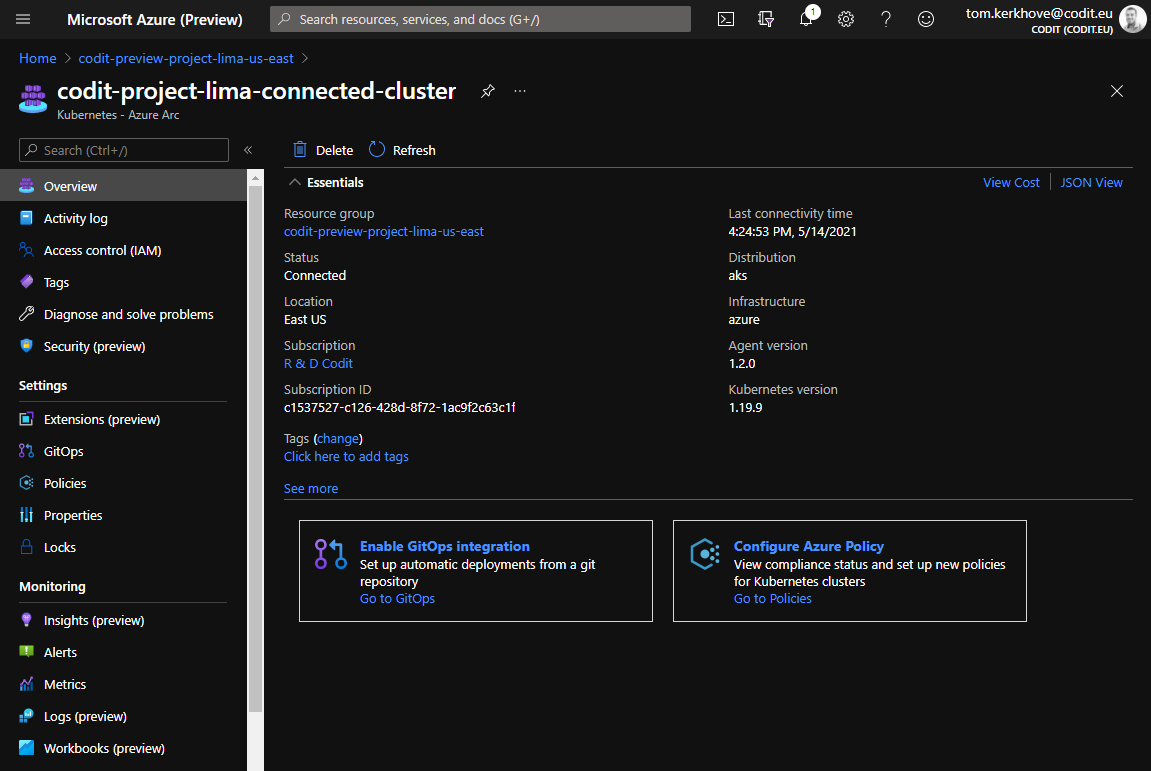Click the Refresh button
Screen dimensions: 1151x771
tap(402, 150)
